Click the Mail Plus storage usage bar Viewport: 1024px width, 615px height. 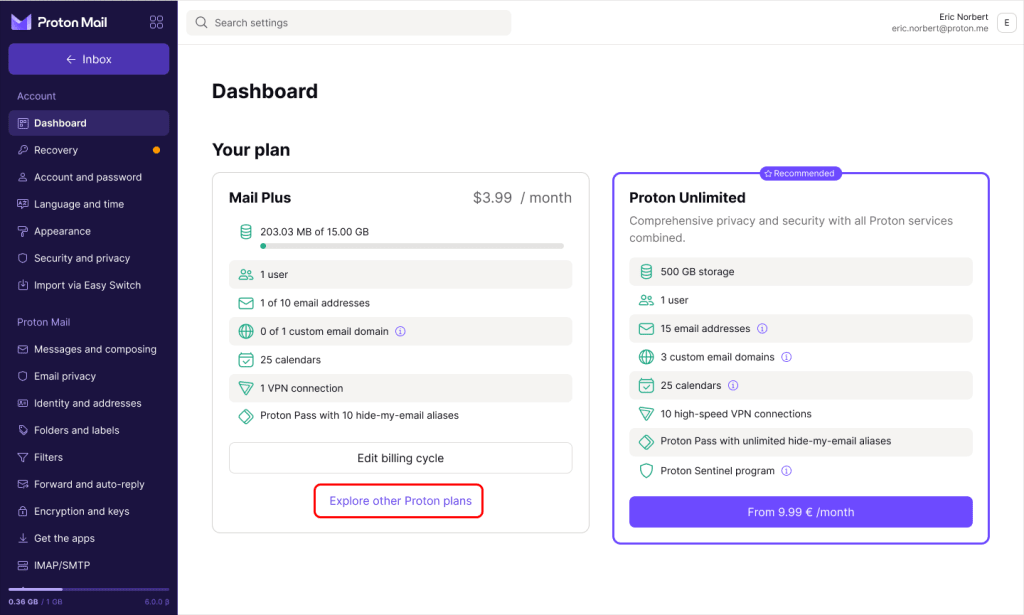(411, 246)
